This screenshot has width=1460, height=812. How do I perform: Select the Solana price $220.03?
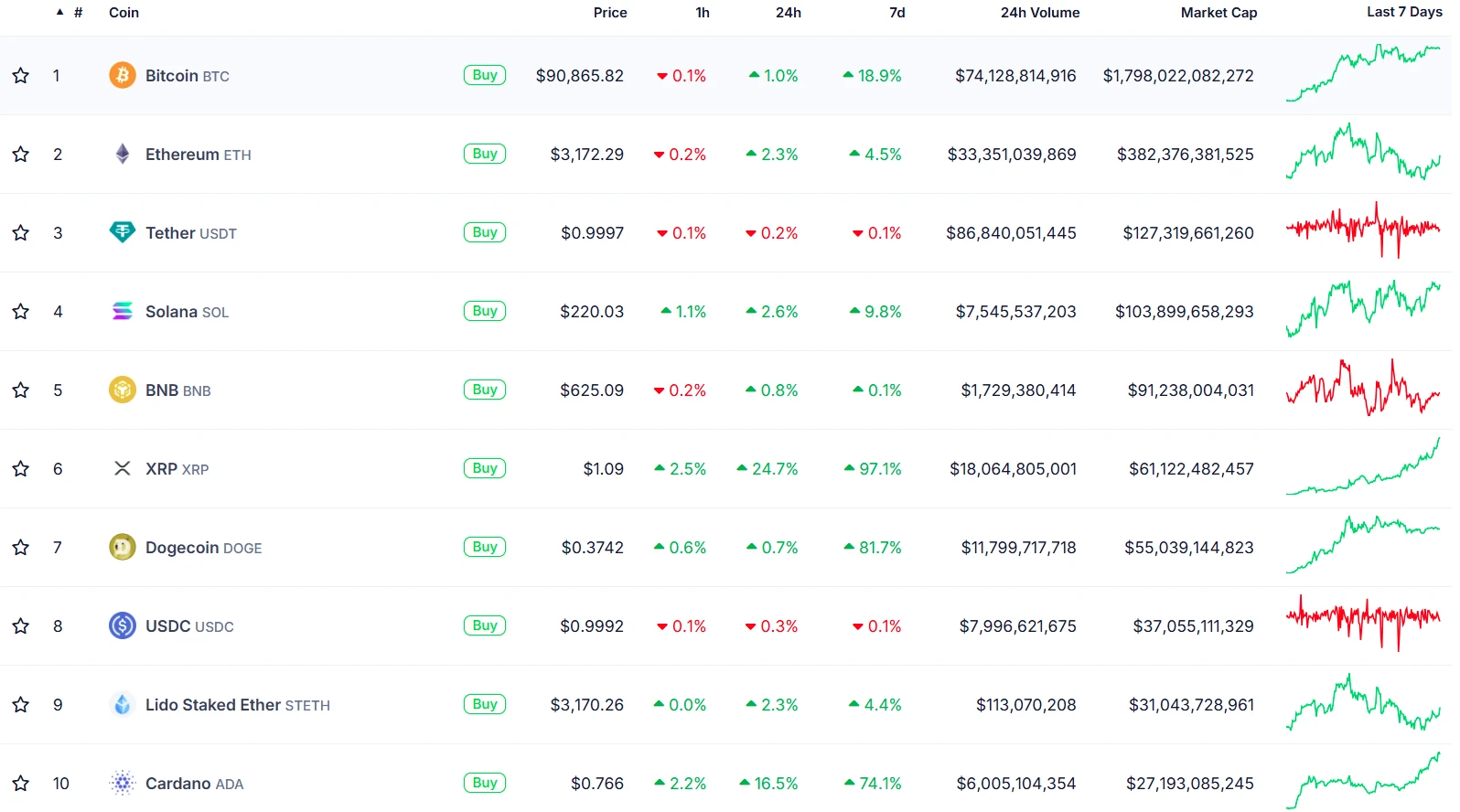tap(592, 312)
